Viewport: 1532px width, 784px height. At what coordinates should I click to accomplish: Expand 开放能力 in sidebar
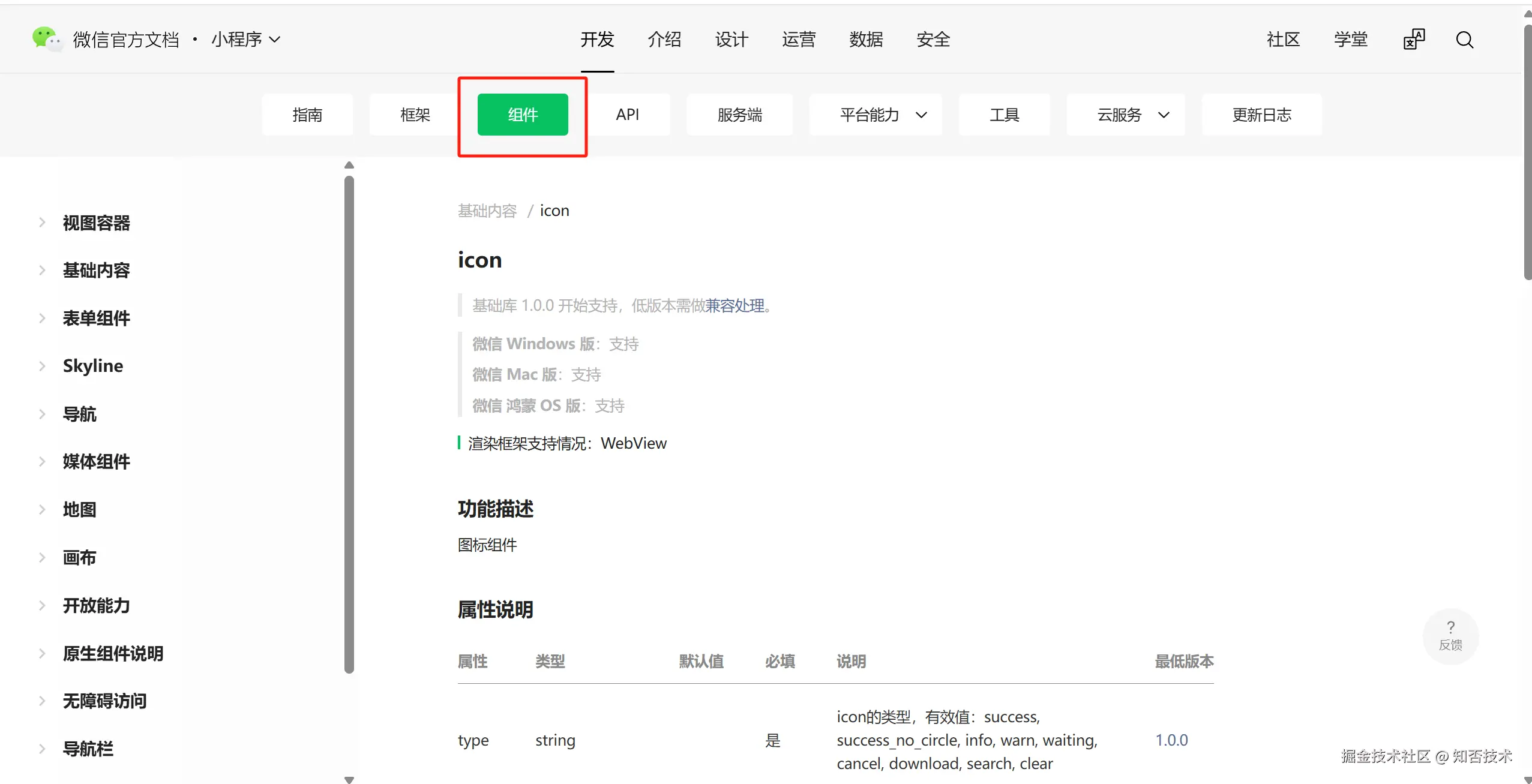[96, 605]
